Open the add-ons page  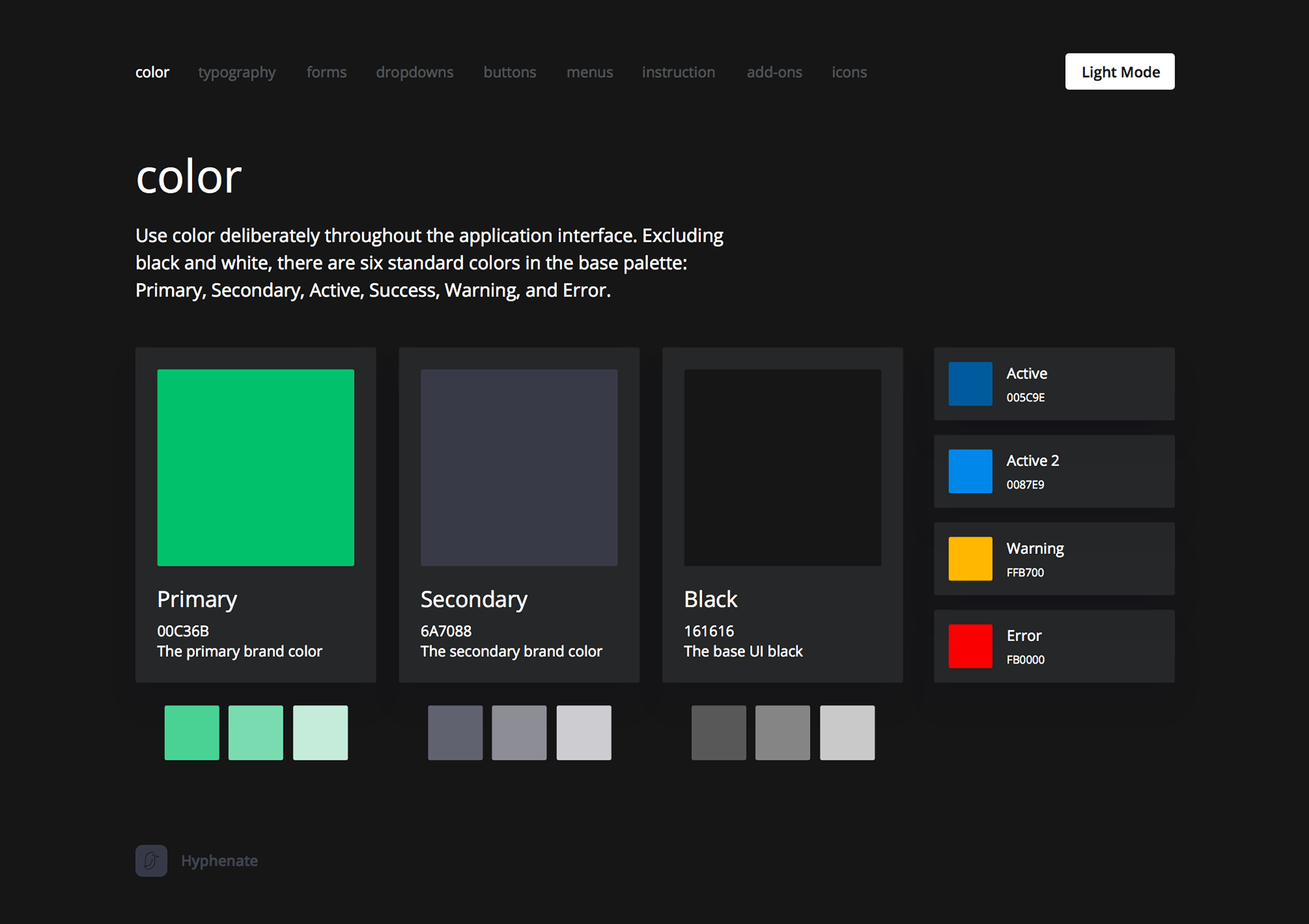tap(774, 72)
